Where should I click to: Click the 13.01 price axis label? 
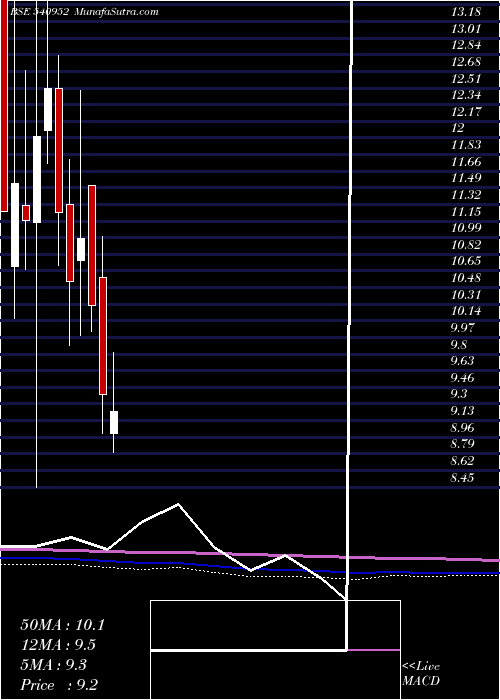(x=466, y=29)
